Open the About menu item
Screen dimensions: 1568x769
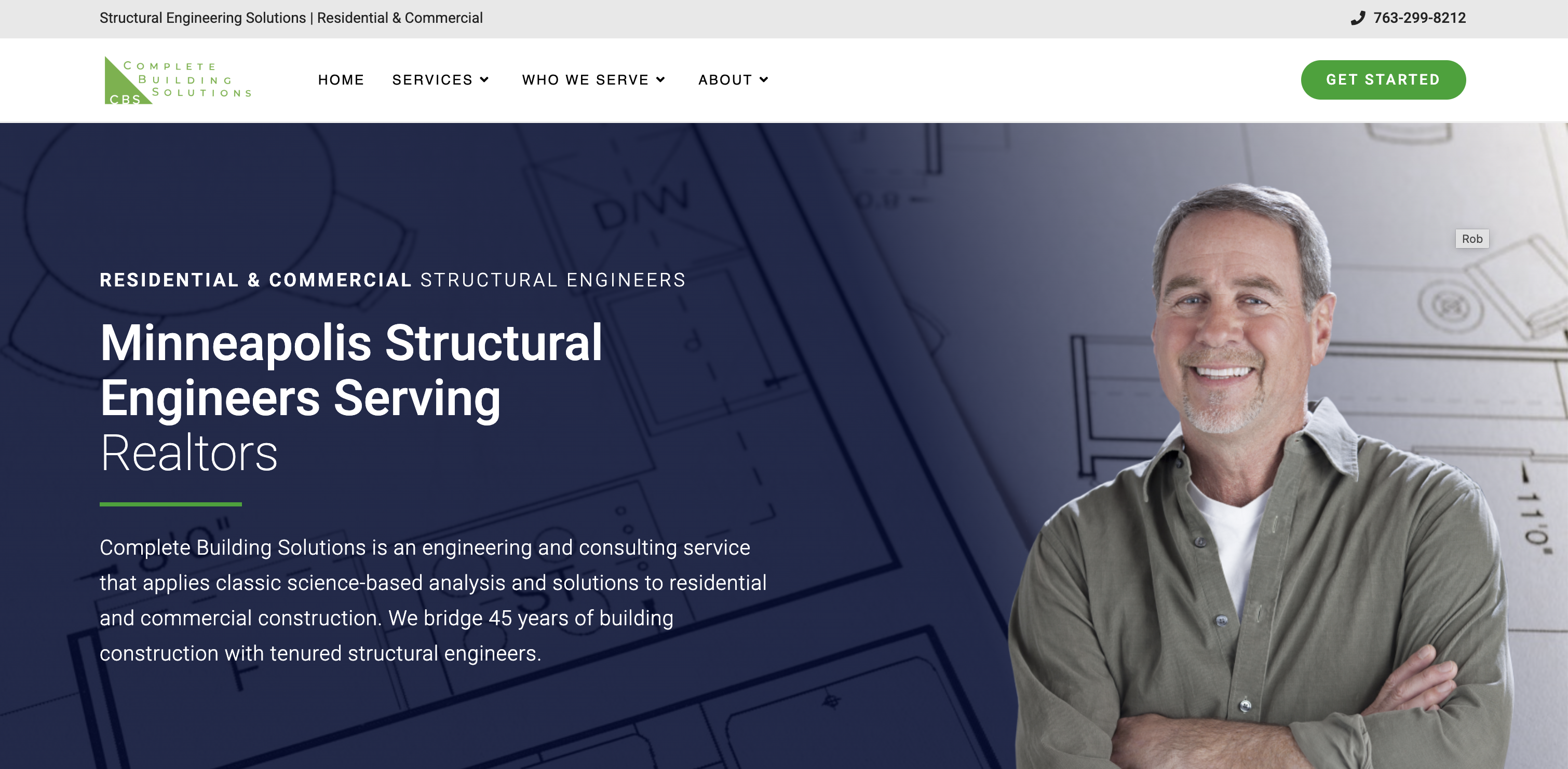point(725,80)
